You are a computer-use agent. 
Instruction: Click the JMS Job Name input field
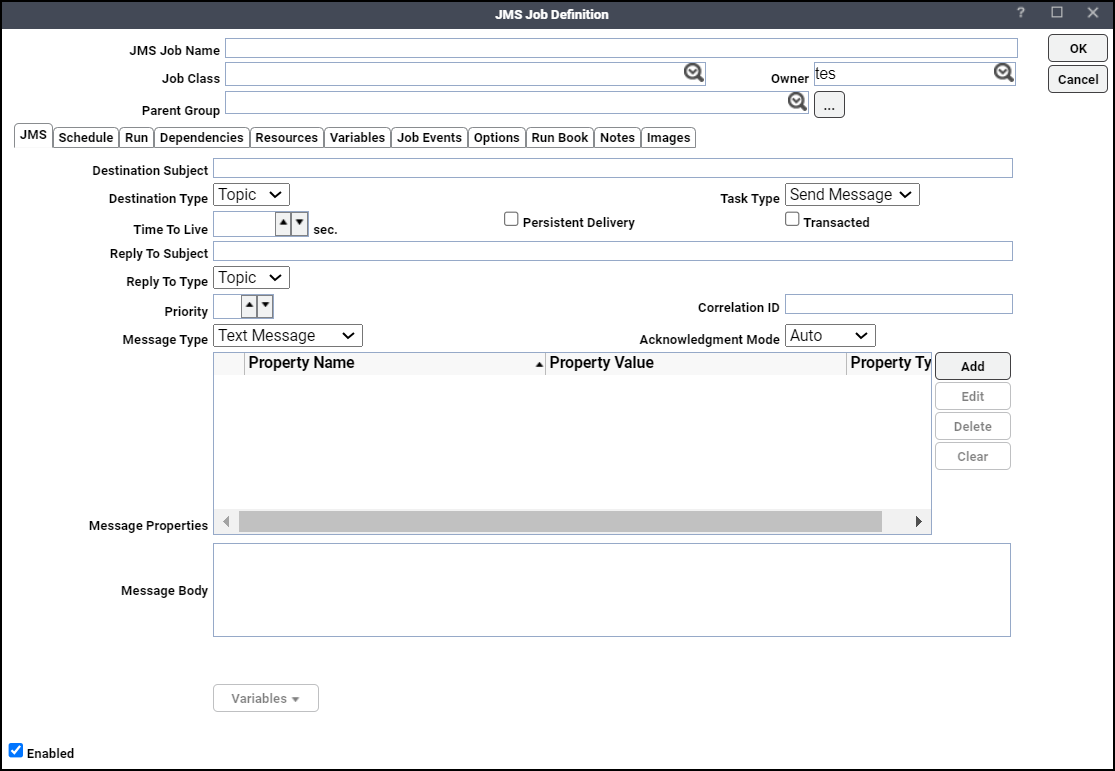621,48
